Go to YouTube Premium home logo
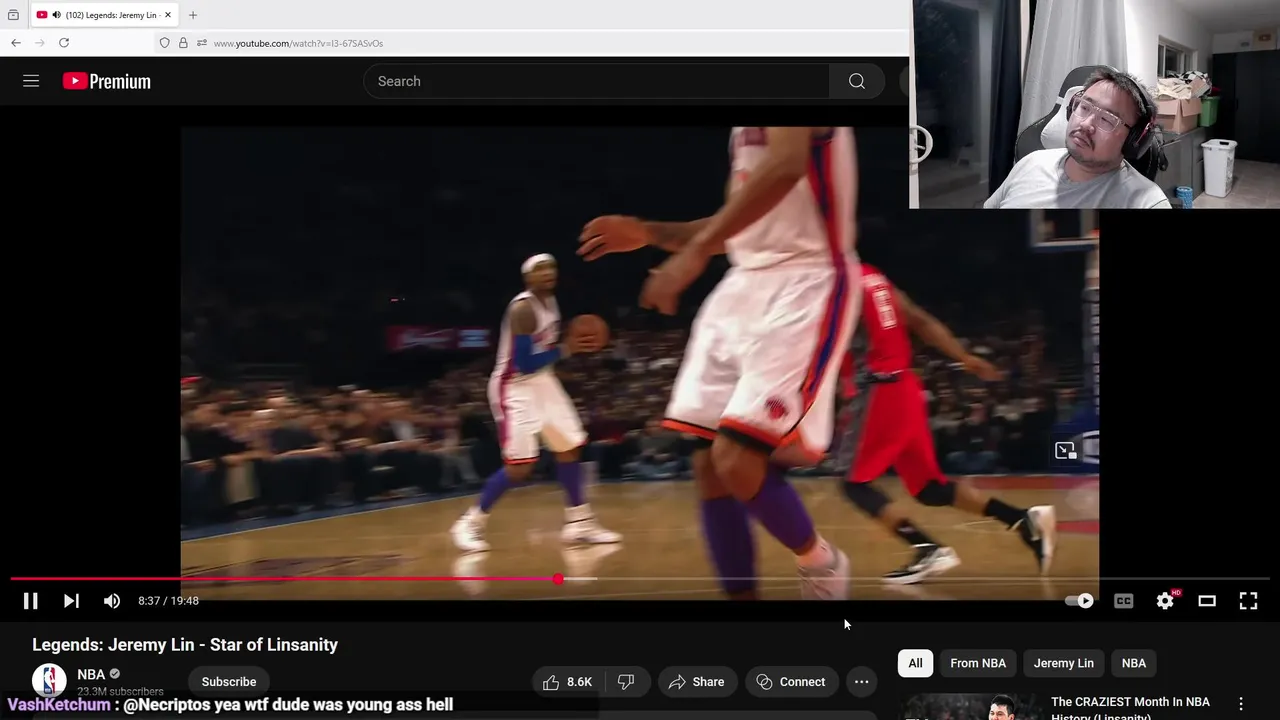Image resolution: width=1280 pixels, height=720 pixels. (x=106, y=81)
